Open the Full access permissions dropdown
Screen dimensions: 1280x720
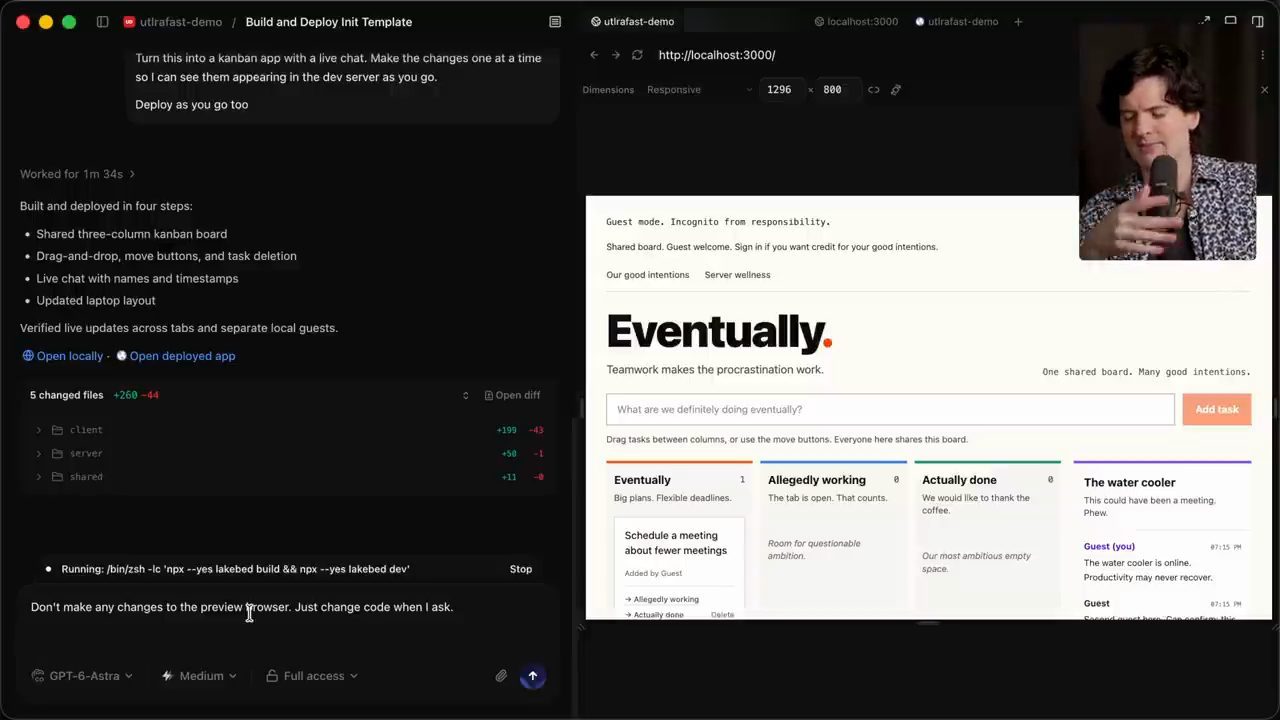click(x=312, y=676)
